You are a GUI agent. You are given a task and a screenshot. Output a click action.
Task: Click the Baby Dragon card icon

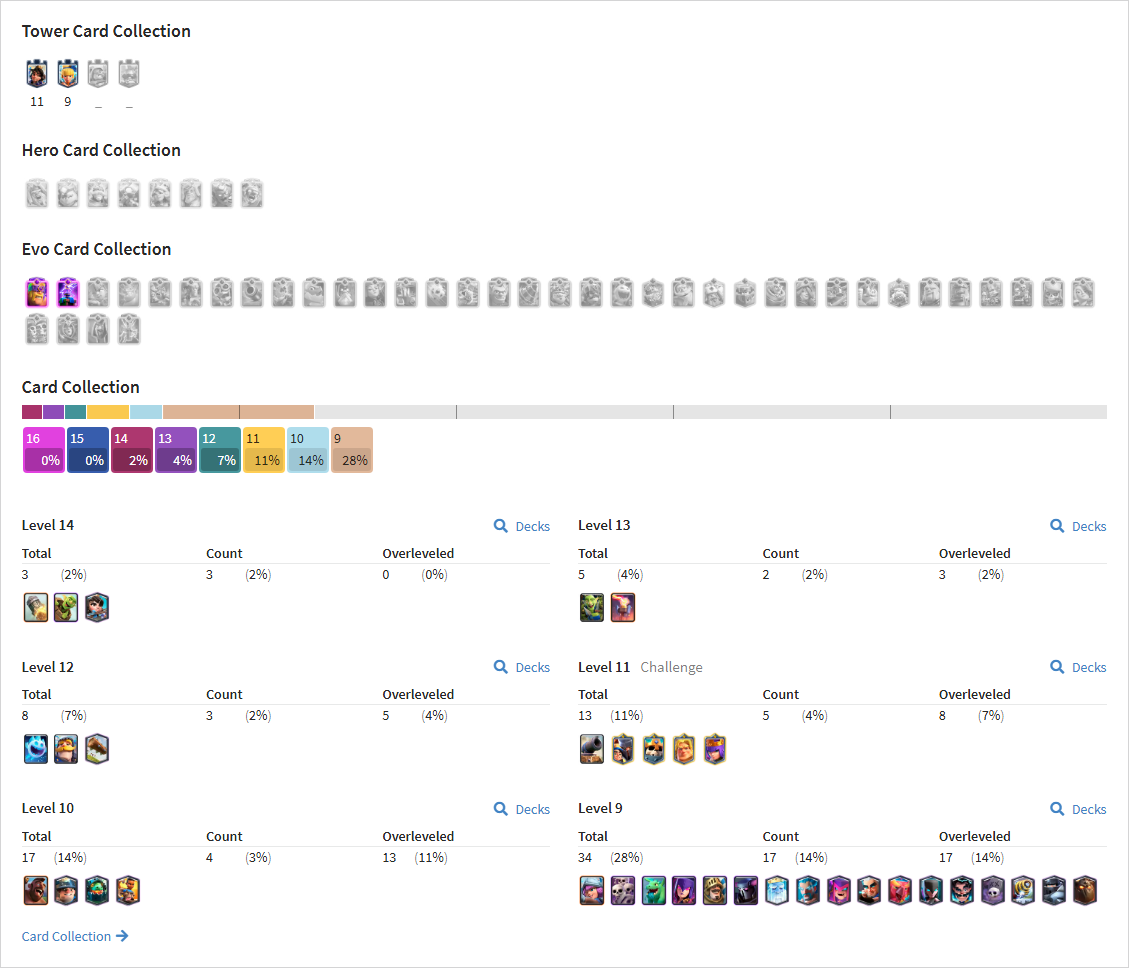(x=654, y=891)
